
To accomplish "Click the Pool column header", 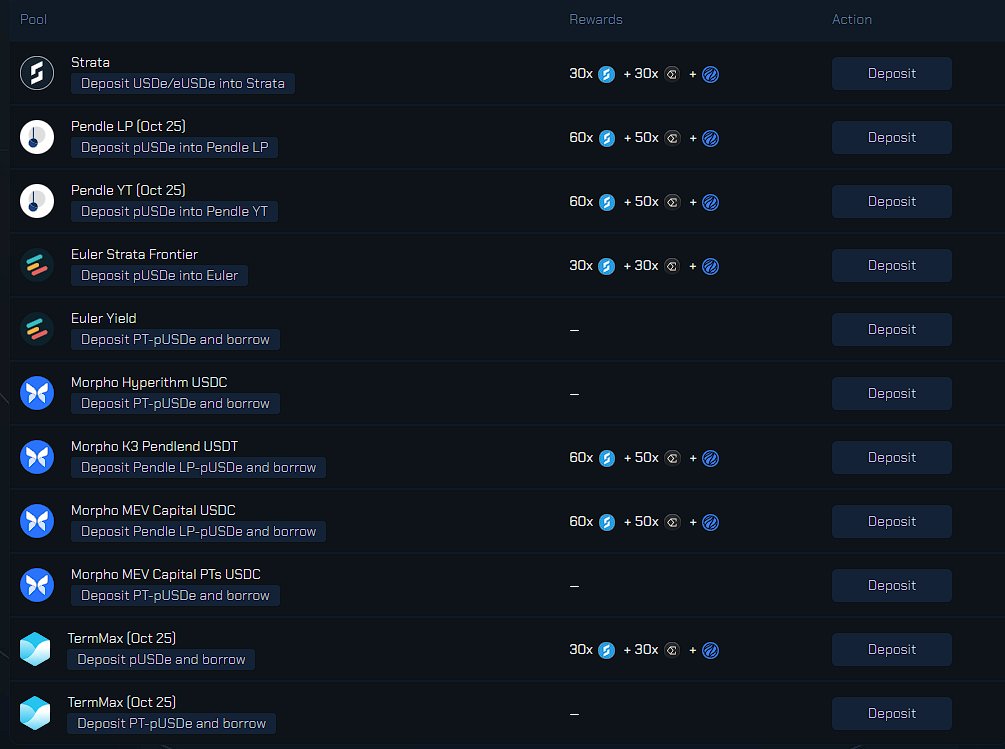I will [33, 19].
